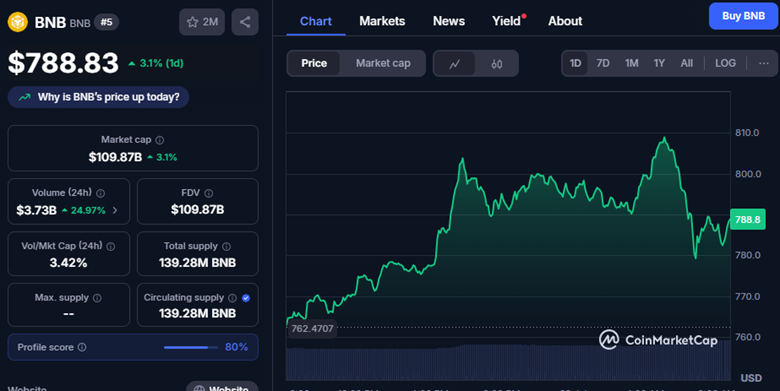Image resolution: width=780 pixels, height=391 pixels.
Task: Add BNB to watchlist with star button
Action: (202, 22)
